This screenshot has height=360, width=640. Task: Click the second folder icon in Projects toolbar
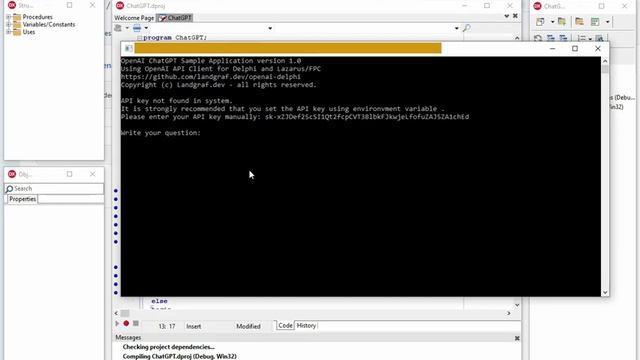pos(562,22)
